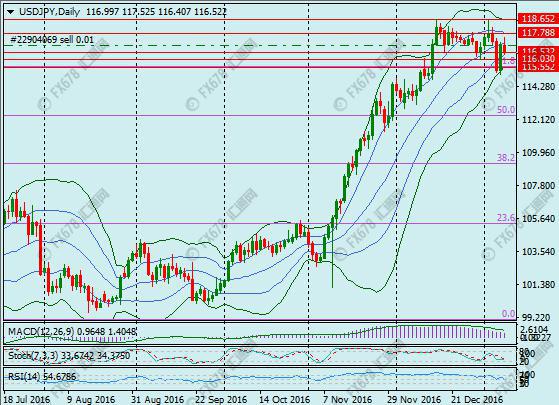Select the Fibonacci 50.0 level label

click(x=506, y=109)
